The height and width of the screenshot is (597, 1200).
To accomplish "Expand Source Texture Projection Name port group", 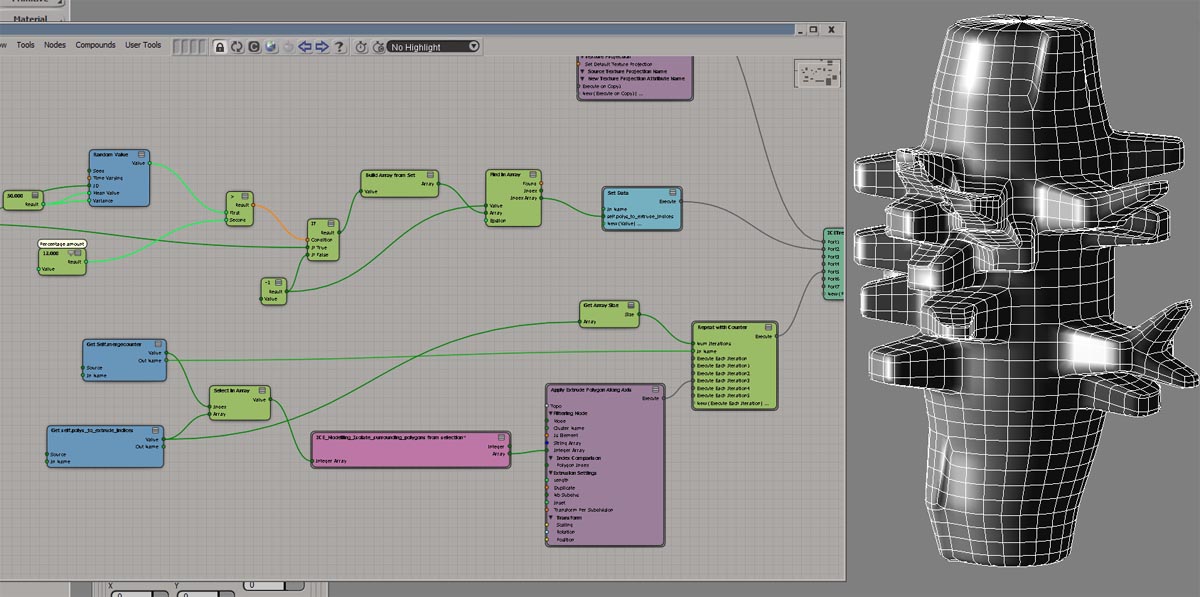I will (582, 70).
